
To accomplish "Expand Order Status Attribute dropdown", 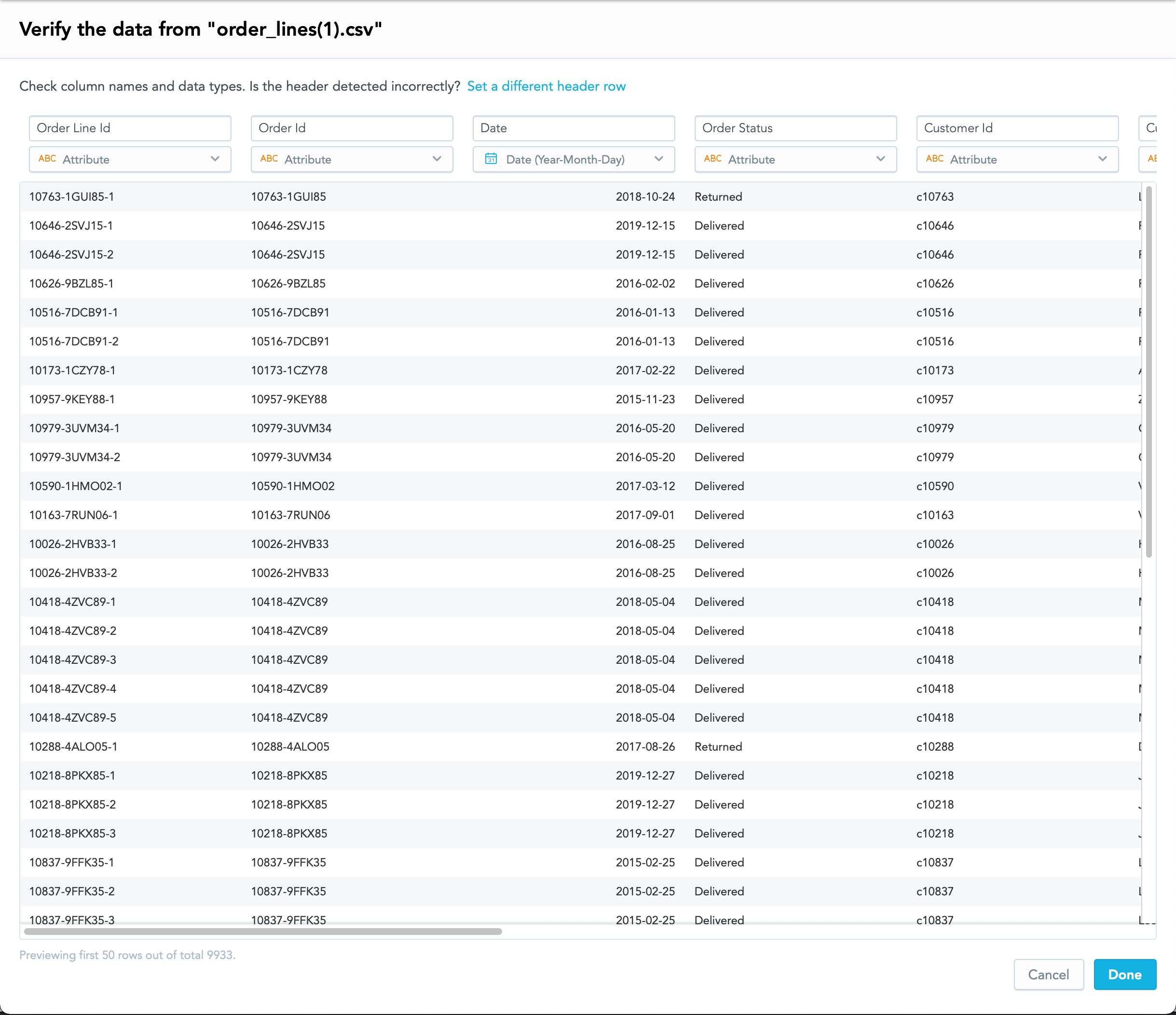I will 796,160.
